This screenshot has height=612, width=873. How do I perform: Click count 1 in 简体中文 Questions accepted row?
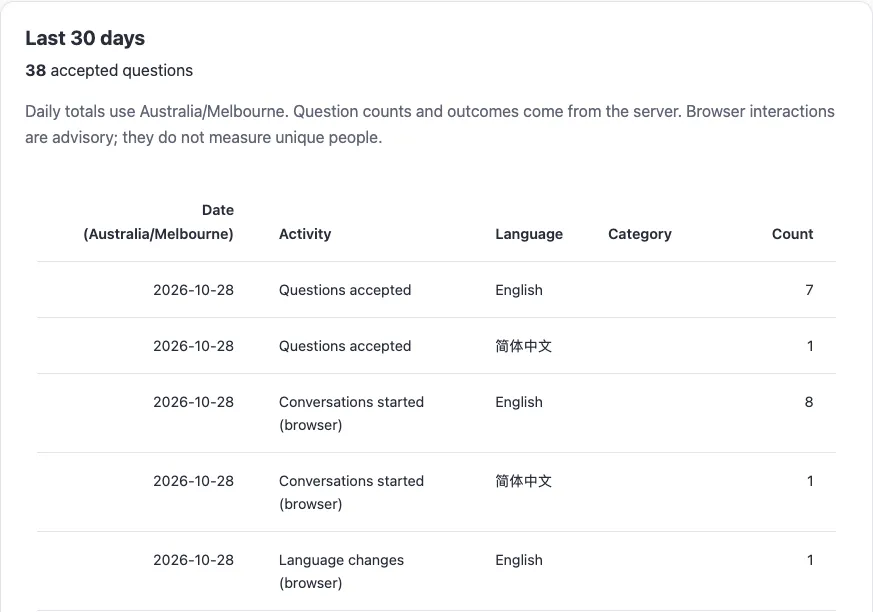click(x=810, y=346)
